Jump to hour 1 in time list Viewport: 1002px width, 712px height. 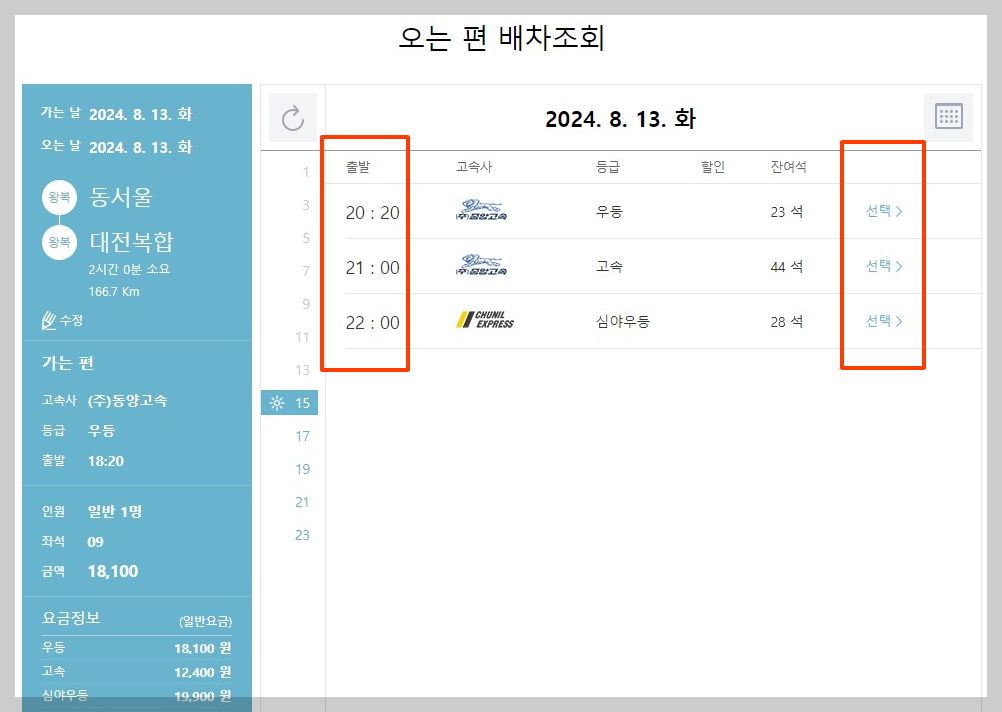[305, 172]
